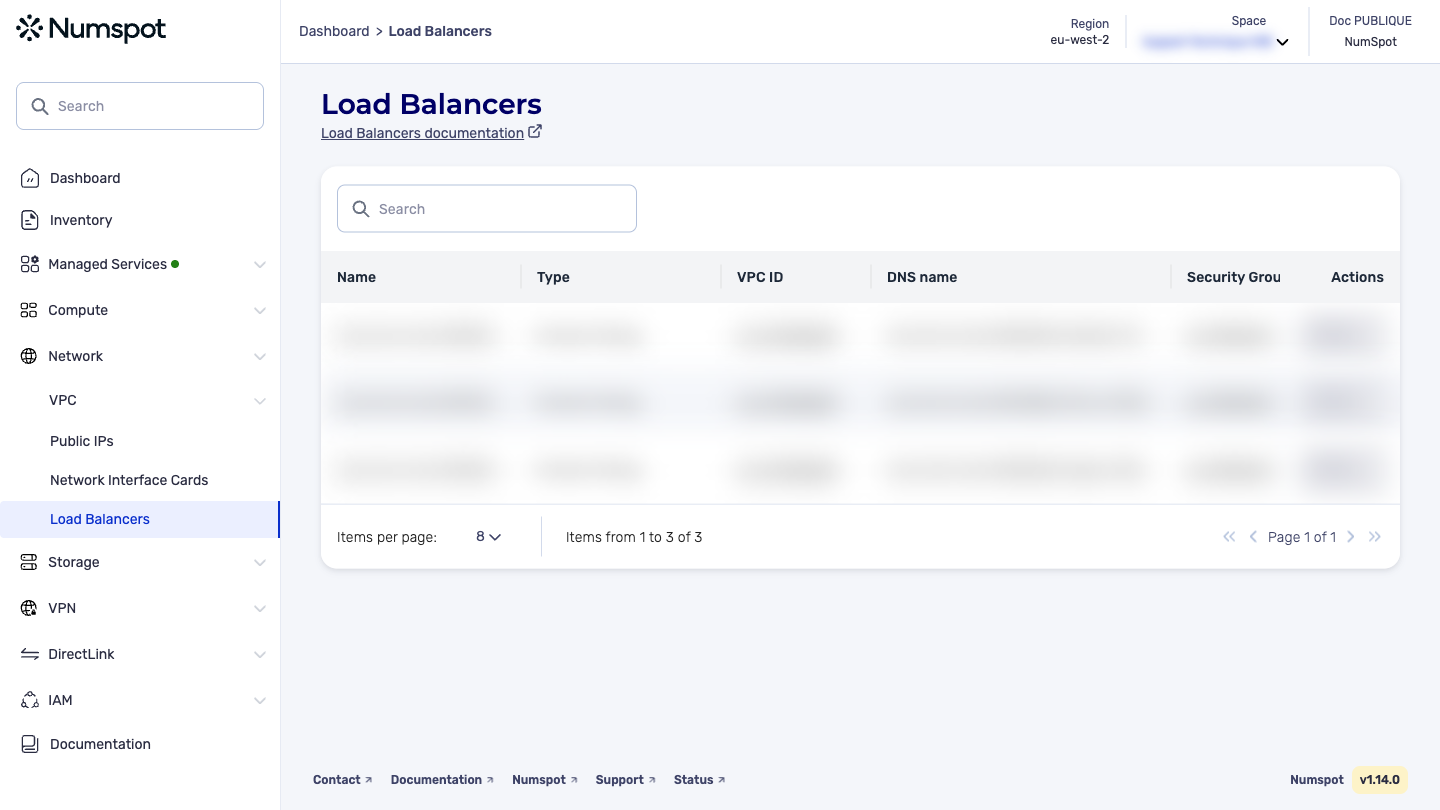The height and width of the screenshot is (810, 1440).
Task: Click the Documentation book icon in sidebar
Action: [x=30, y=744]
